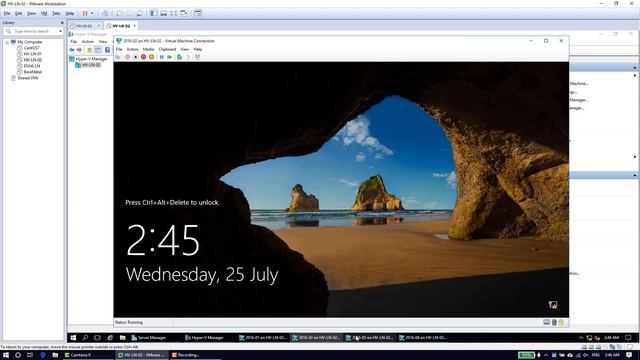Click VMware send Ctrl+Alt+Del toolbar icon
This screenshot has height=360, width=640.
tap(105, 13)
